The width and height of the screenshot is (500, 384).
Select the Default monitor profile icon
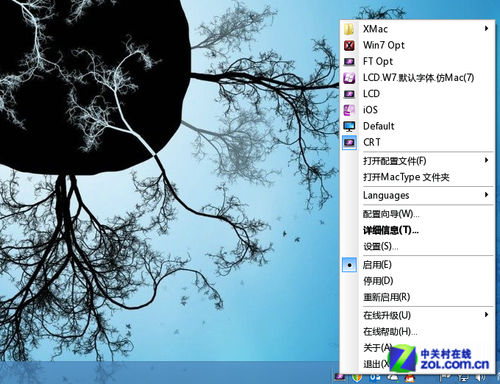tap(349, 126)
